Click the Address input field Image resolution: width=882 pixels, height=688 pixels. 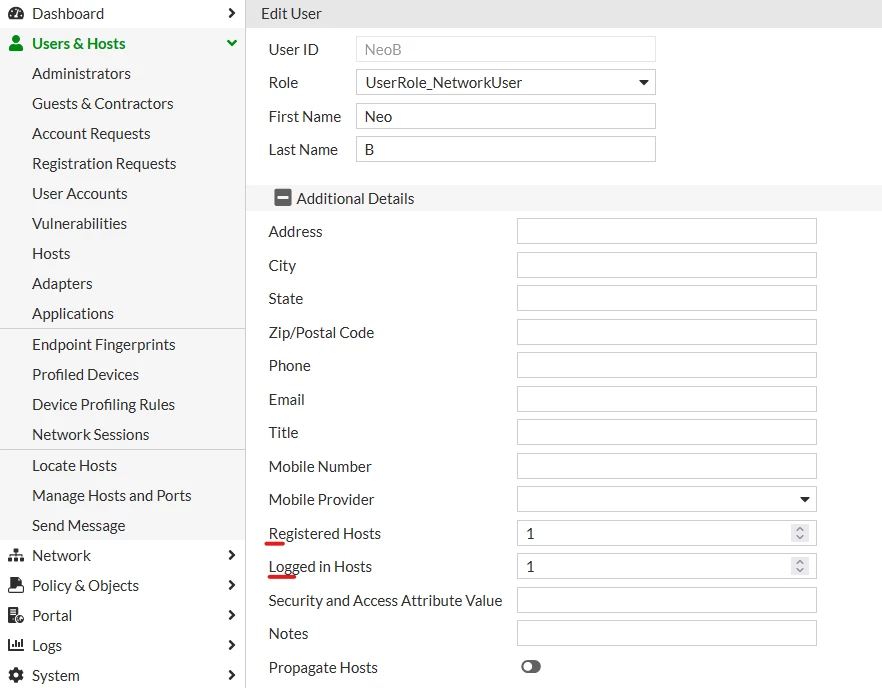tap(667, 231)
